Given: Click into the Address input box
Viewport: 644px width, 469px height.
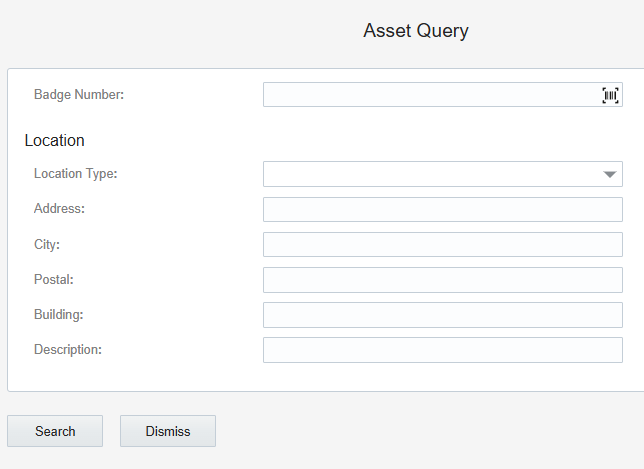Looking at the screenshot, I should tap(443, 209).
